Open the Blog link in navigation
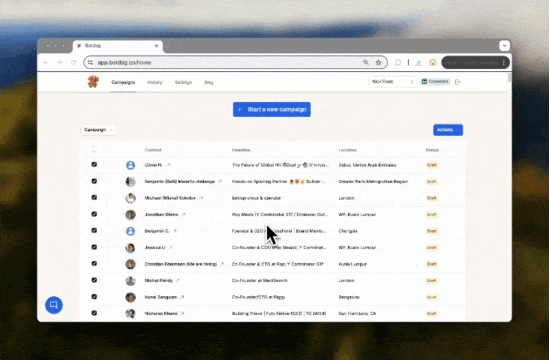The image size is (550, 360). (209, 82)
